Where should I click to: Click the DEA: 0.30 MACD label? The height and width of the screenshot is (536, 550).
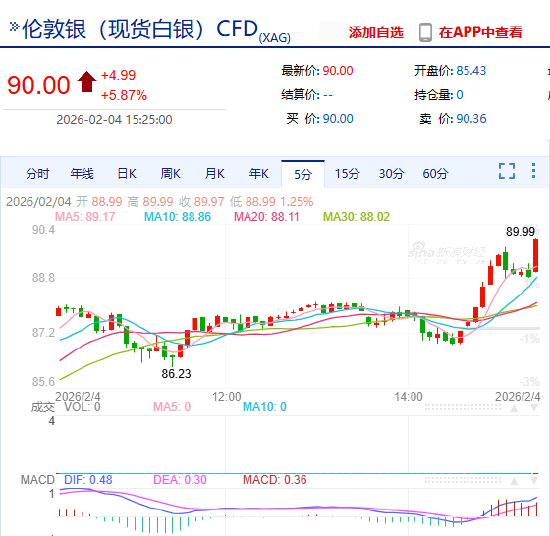tap(180, 480)
